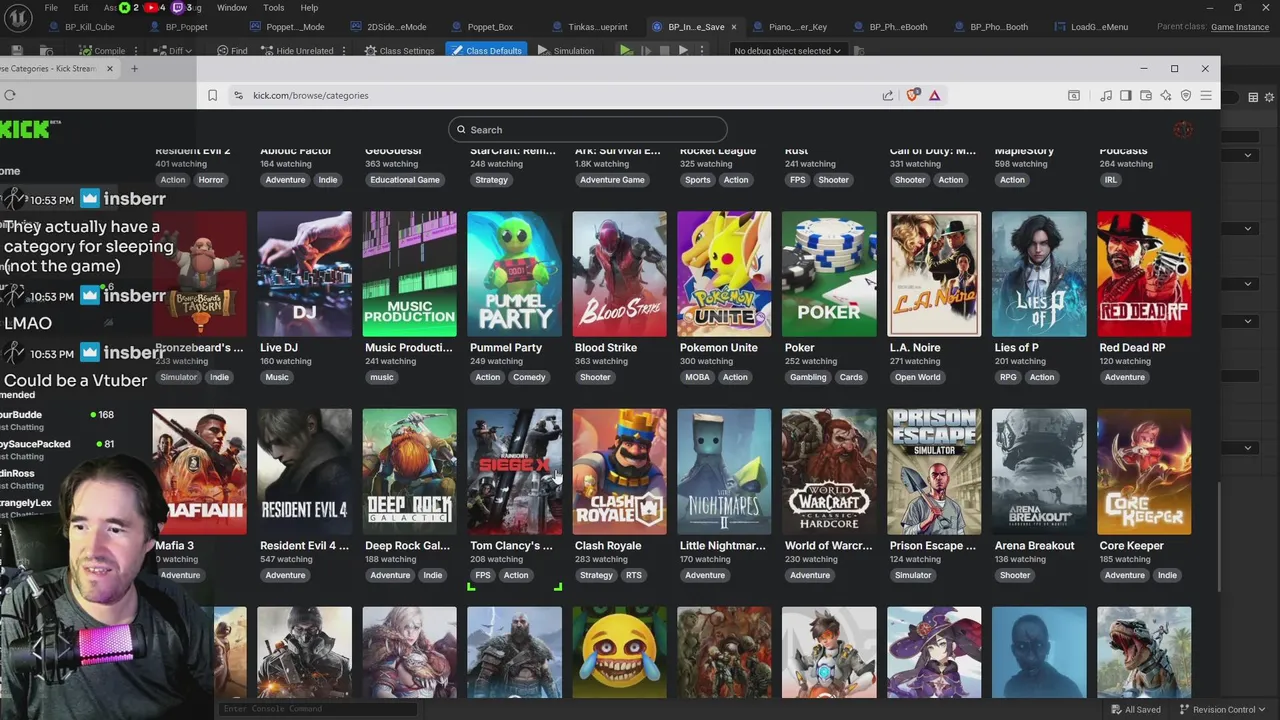This screenshot has width=1280, height=720.
Task: Click Compile in the Unreal Blueprint toolbar
Action: click(103, 51)
